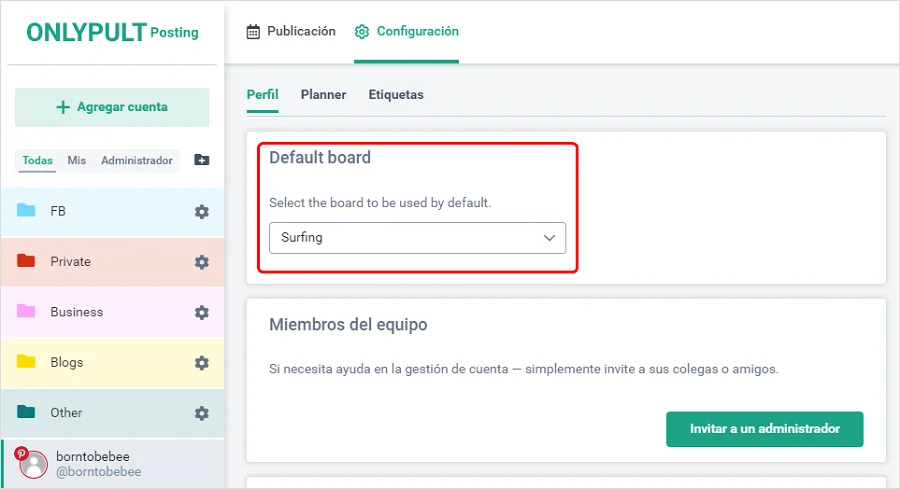Select the Perfil sub-tab
Screen dimensions: 900x489
point(262,95)
